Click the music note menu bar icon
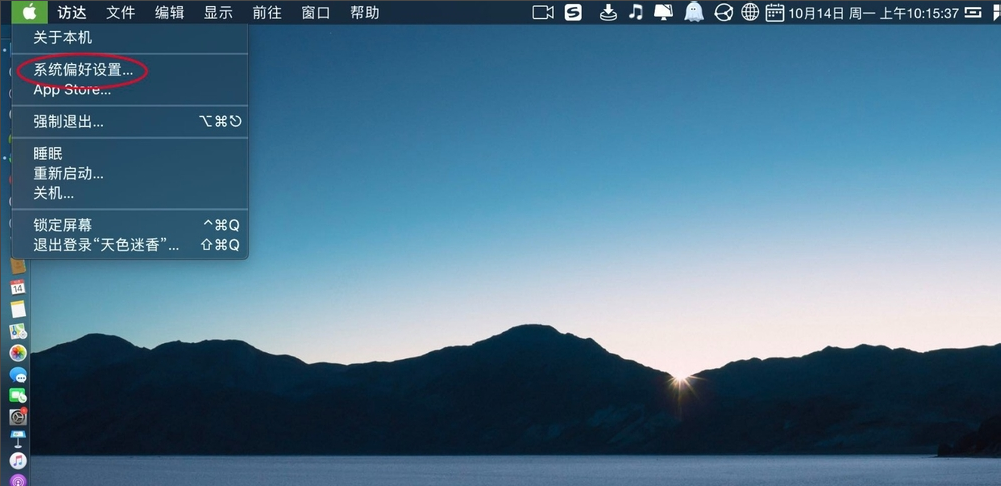 (x=635, y=13)
